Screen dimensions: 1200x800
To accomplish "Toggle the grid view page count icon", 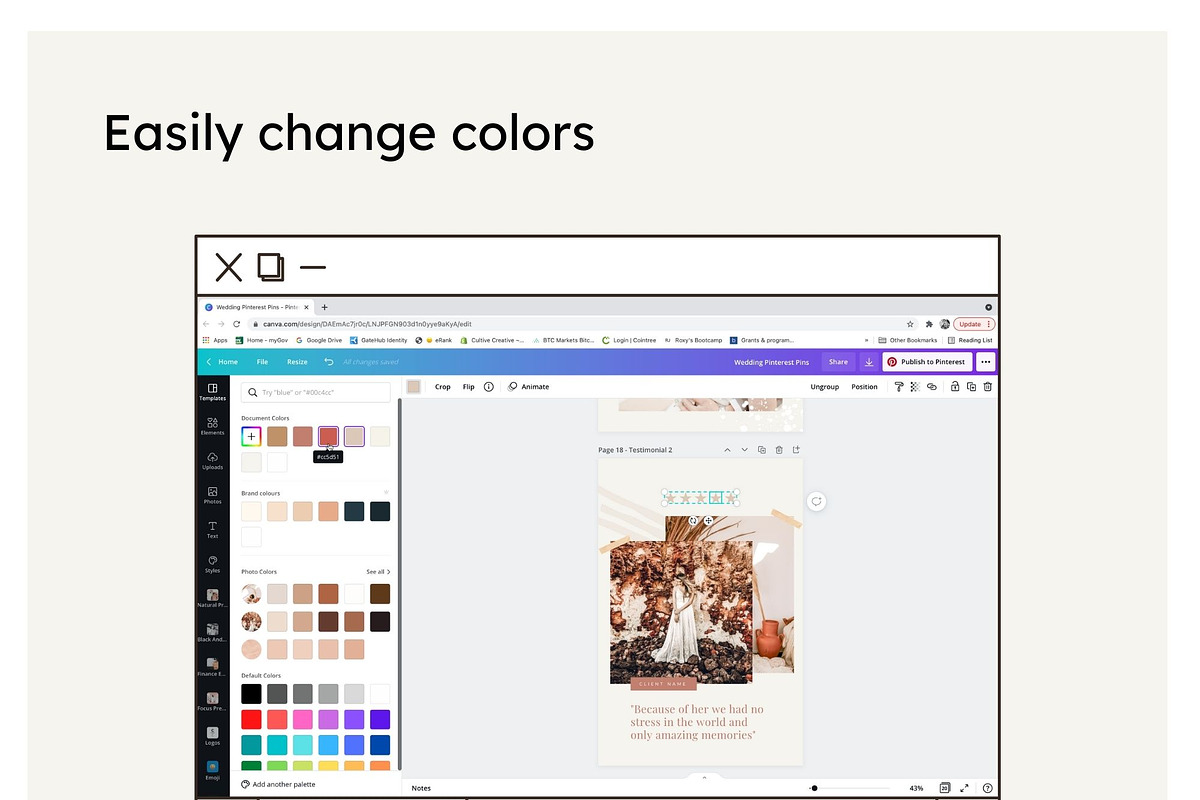I will point(945,788).
